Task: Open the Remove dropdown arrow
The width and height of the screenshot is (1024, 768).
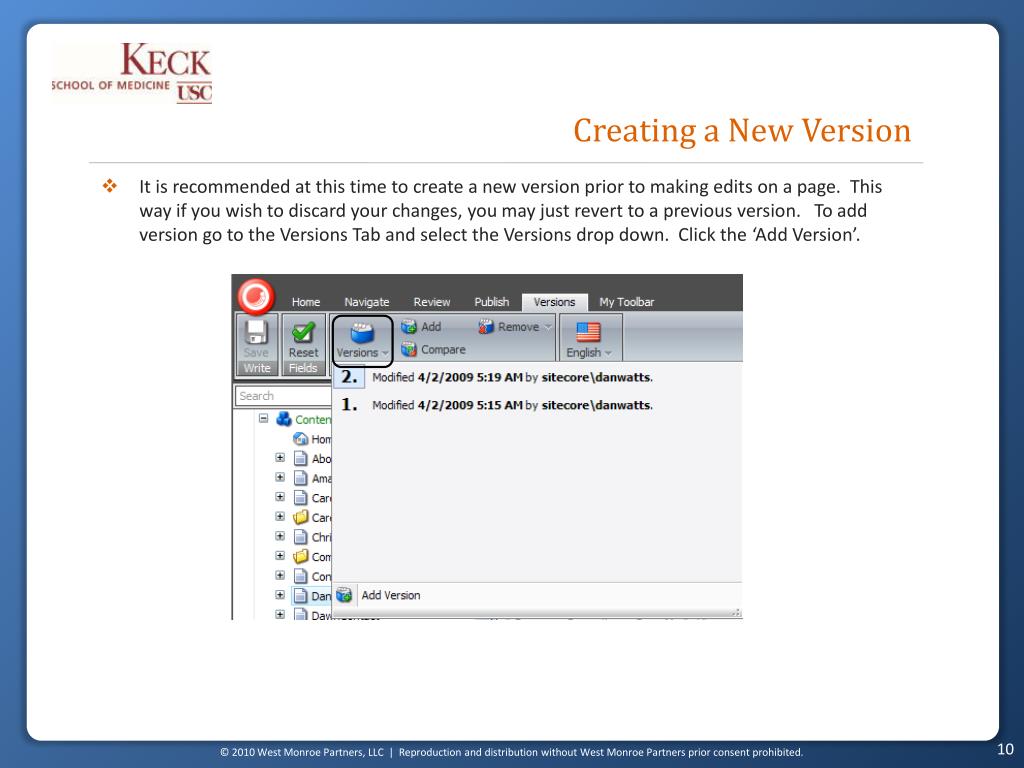Action: [x=548, y=327]
